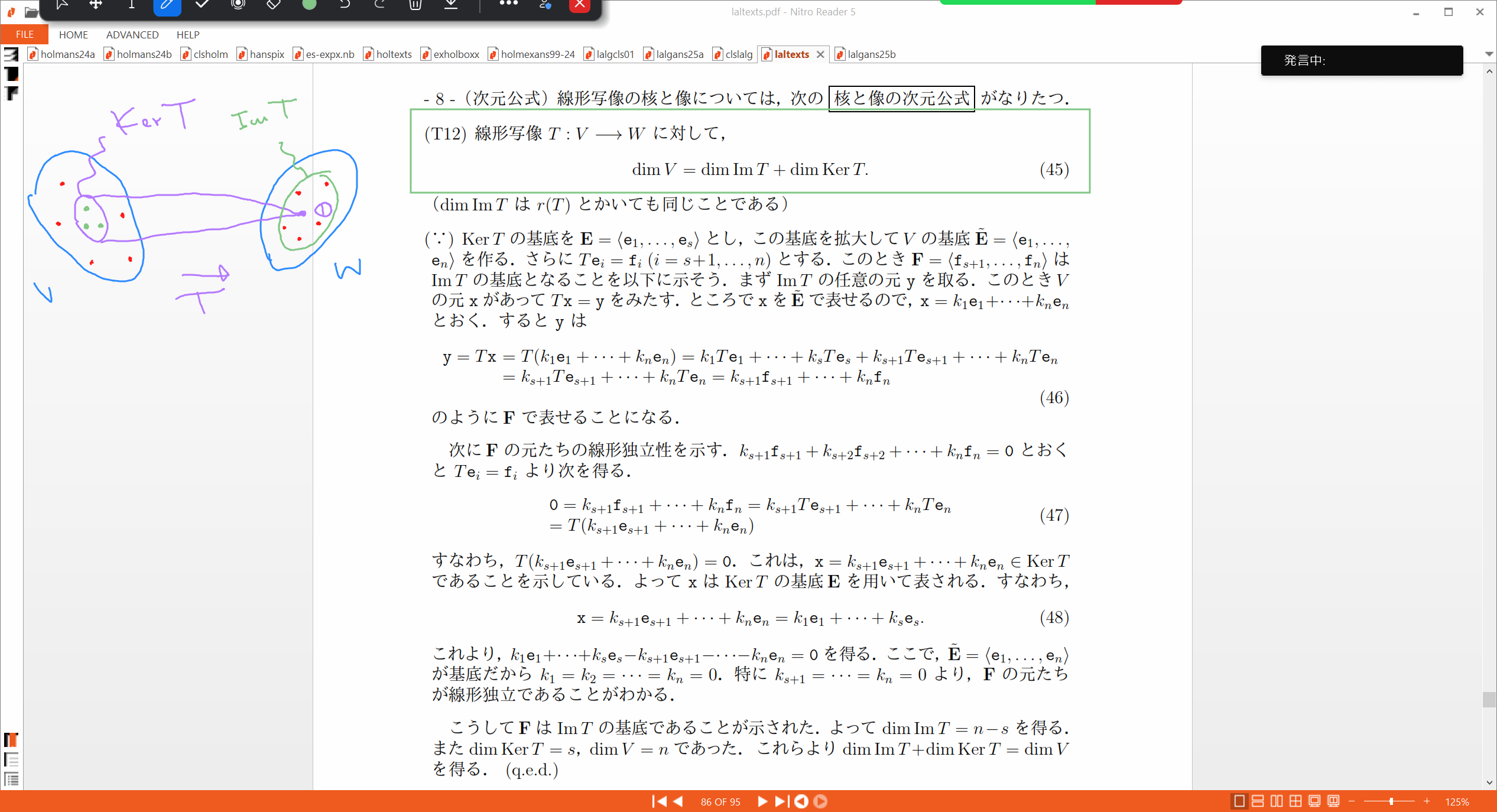Open the folder icon in quick access bar
This screenshot has height=812, width=1497.
pyautogui.click(x=31, y=12)
